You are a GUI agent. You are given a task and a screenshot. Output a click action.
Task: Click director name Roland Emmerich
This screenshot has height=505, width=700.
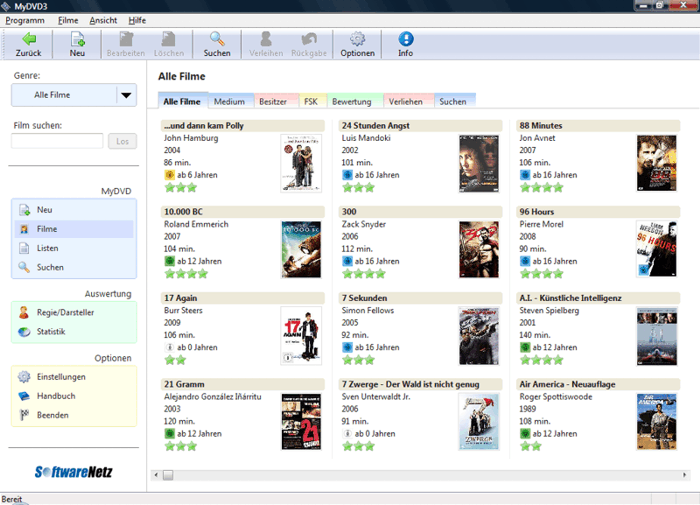tap(196, 224)
